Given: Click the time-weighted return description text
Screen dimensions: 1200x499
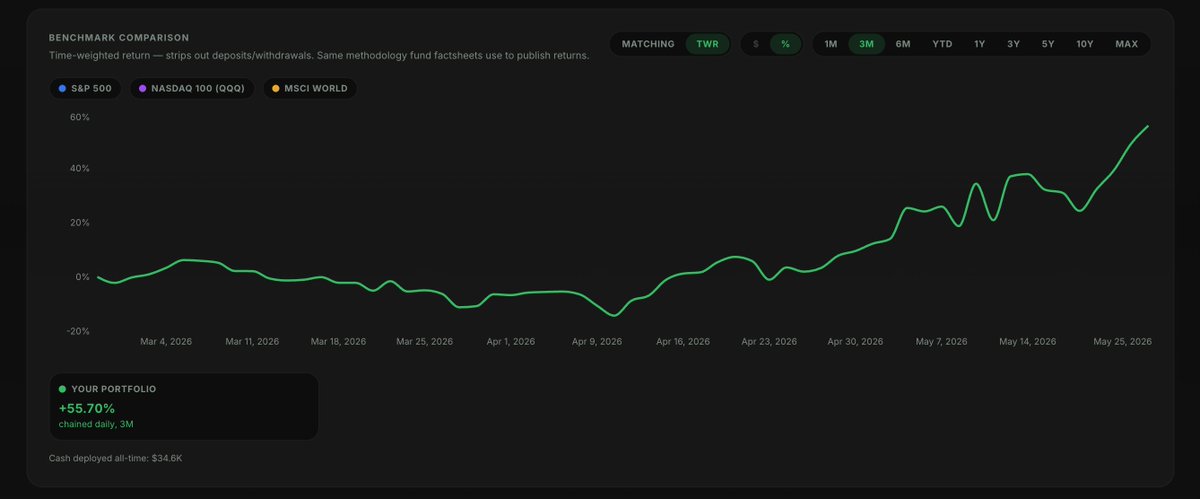Looking at the screenshot, I should click(319, 56).
